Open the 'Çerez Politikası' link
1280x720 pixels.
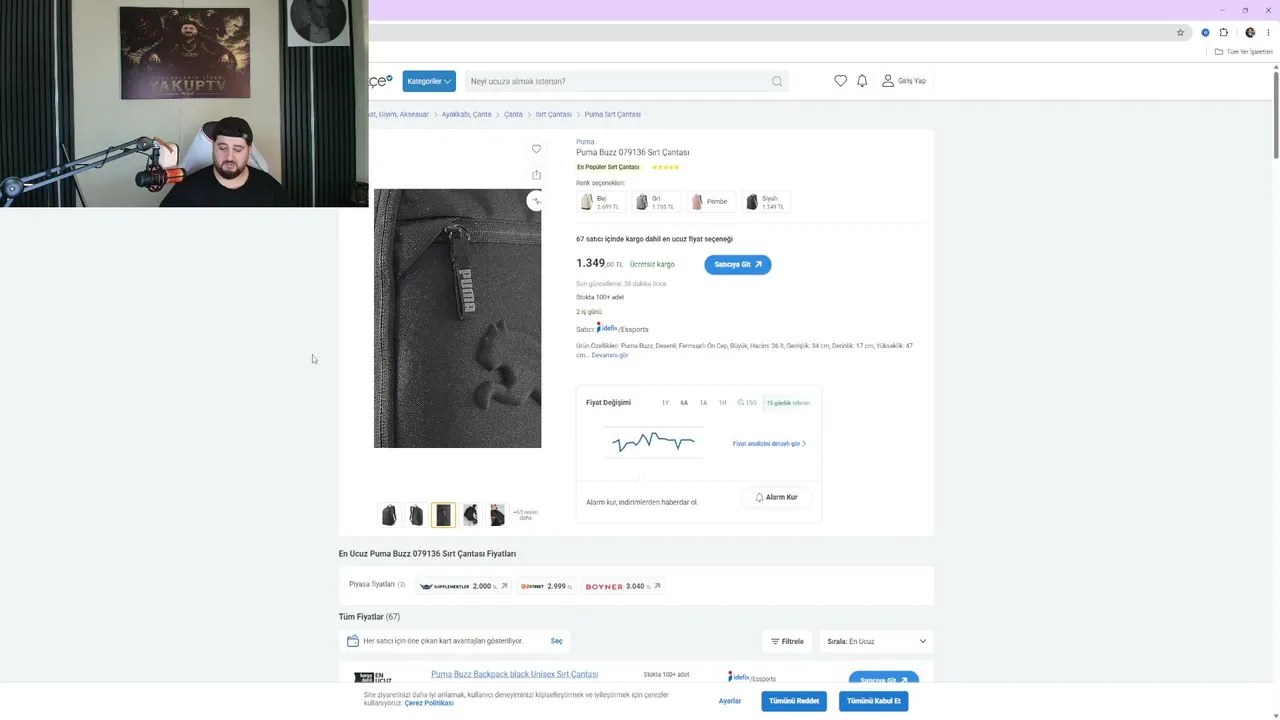pos(429,703)
